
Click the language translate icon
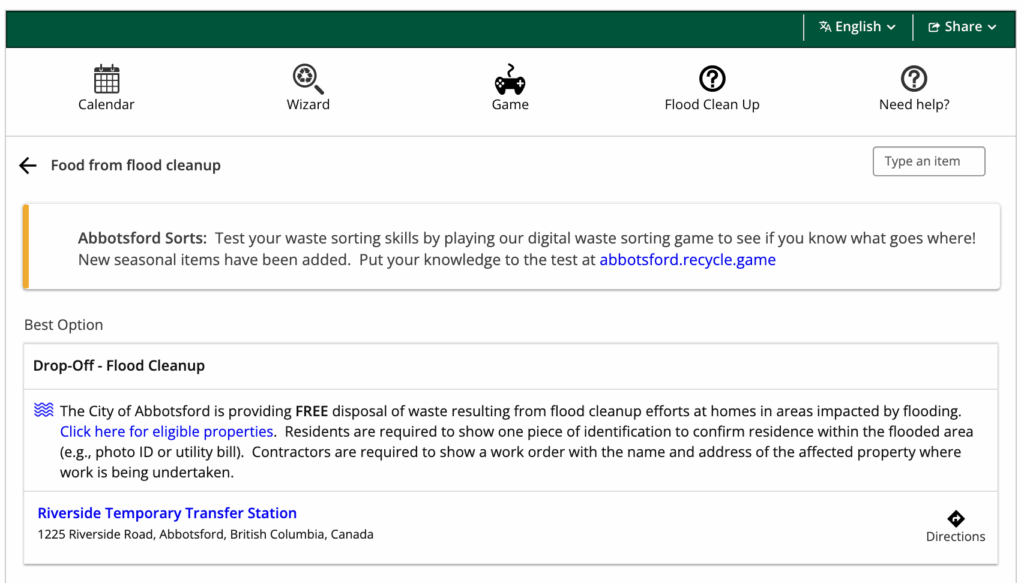click(825, 27)
